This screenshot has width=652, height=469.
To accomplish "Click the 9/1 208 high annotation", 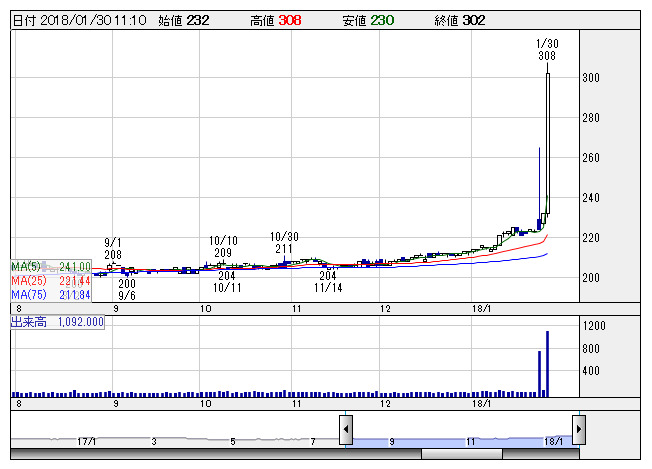I will coord(113,249).
